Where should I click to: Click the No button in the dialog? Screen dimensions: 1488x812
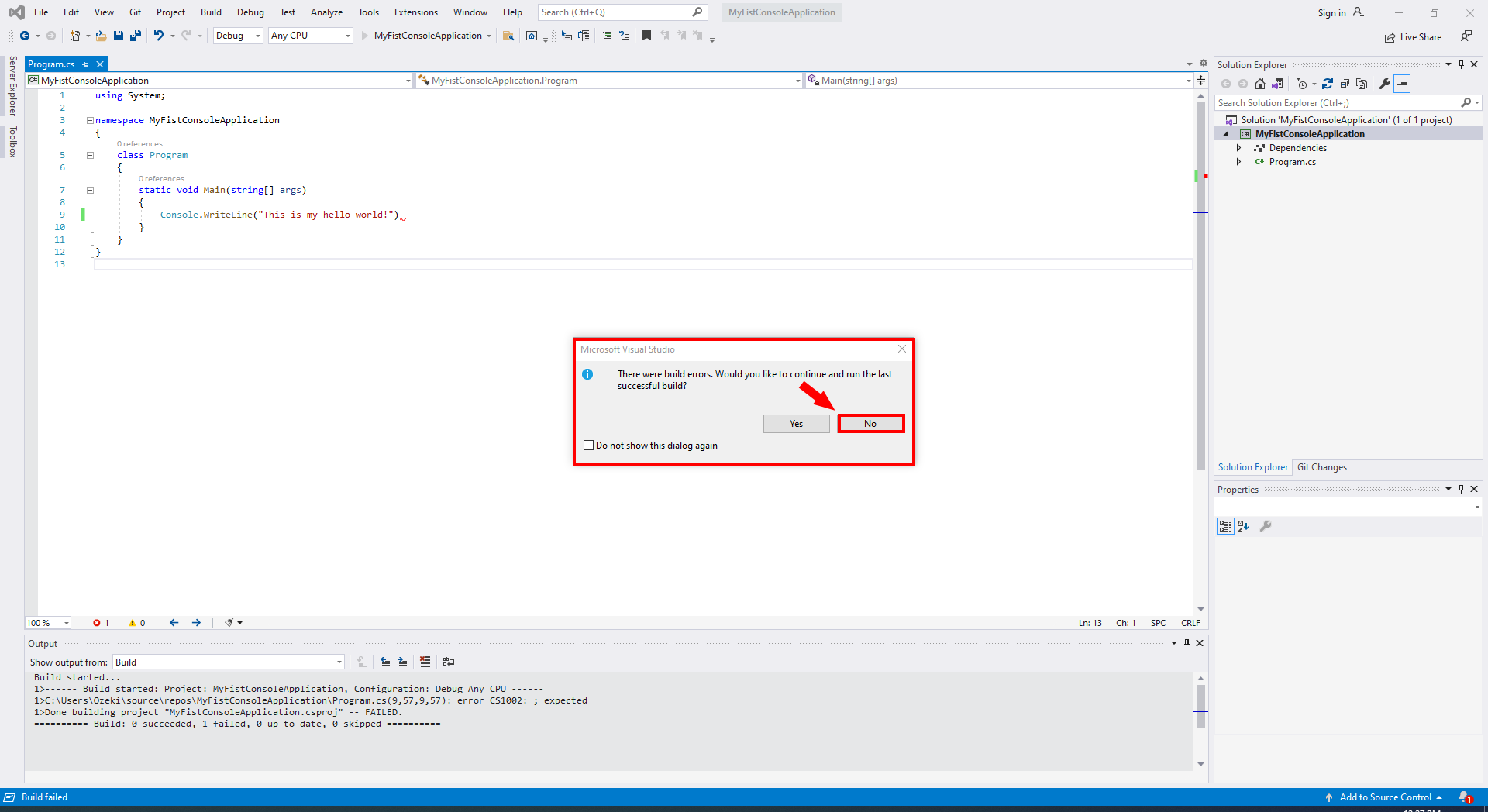870,424
